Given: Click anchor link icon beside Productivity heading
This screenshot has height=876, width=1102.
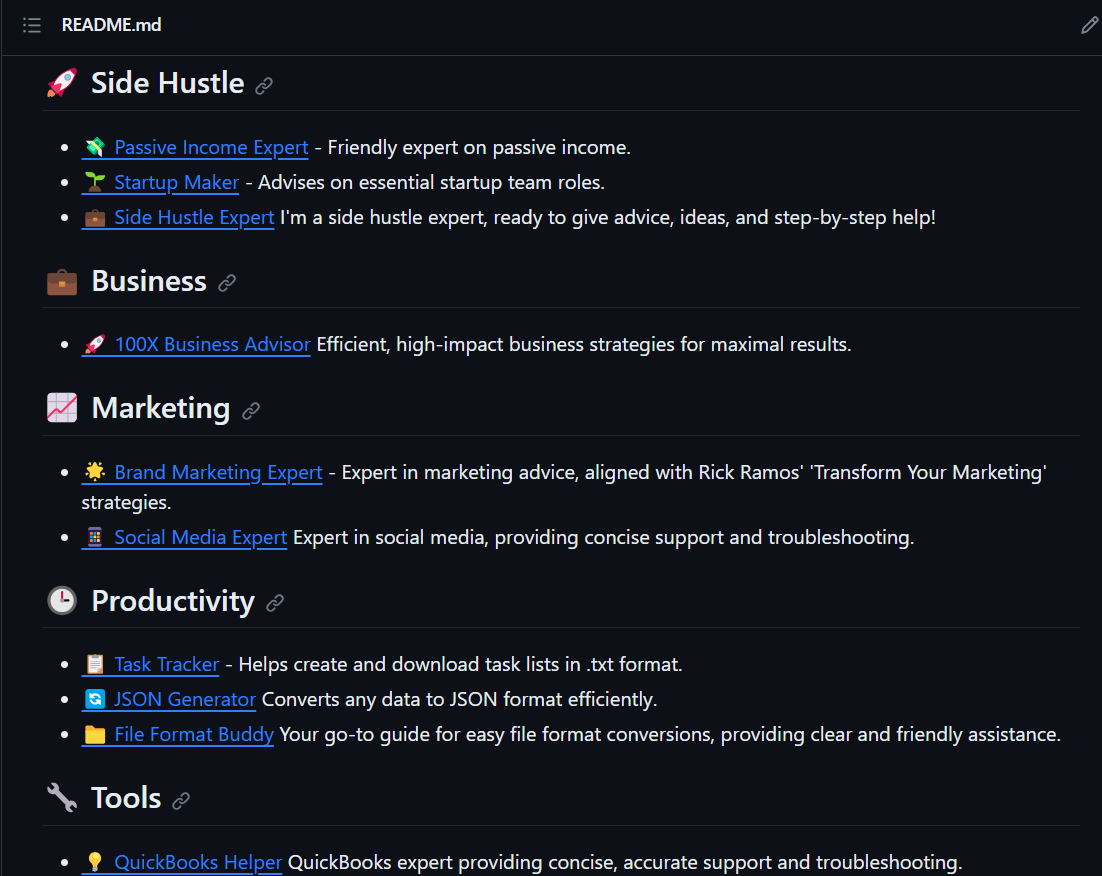Looking at the screenshot, I should (275, 603).
